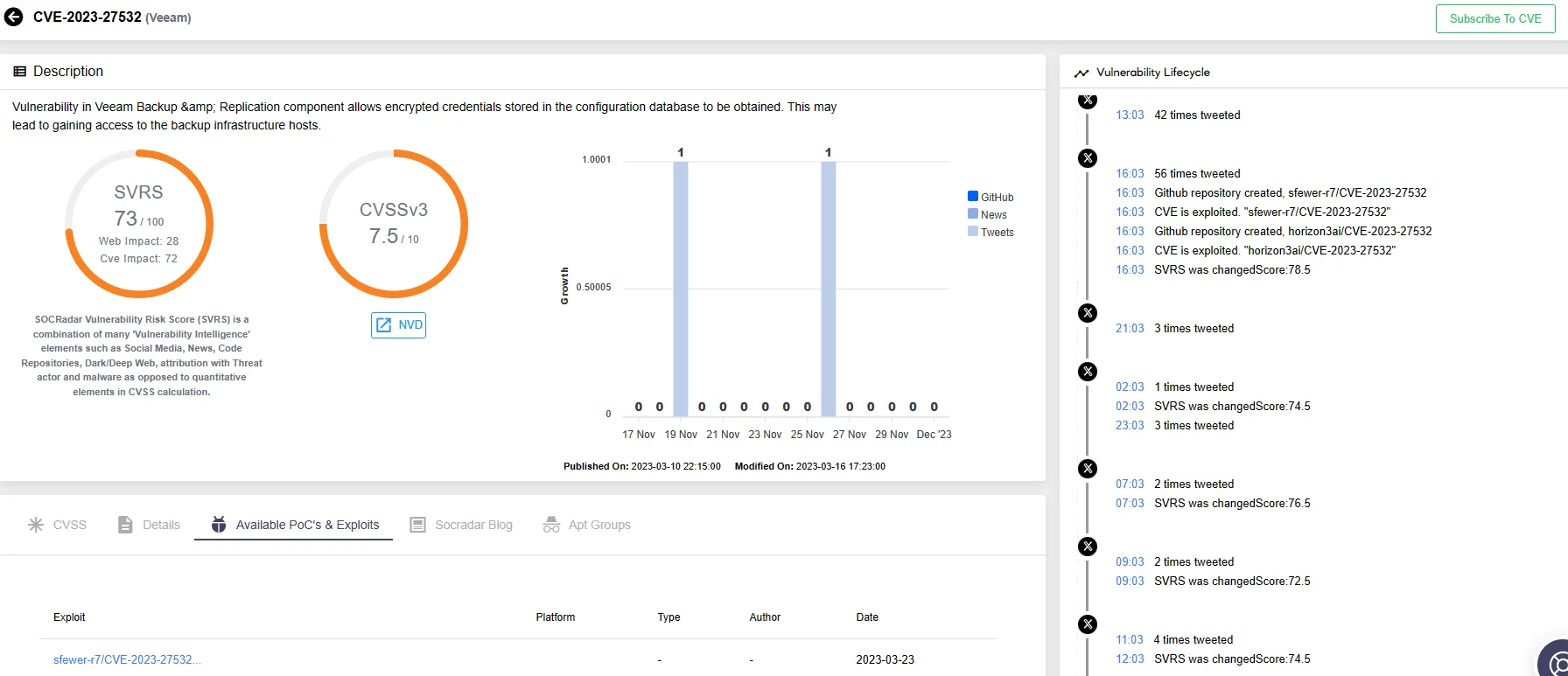Screen dimensions: 1568x676
Task: Click 'Github repository created, sfewer-r7' entry
Action: (1291, 193)
